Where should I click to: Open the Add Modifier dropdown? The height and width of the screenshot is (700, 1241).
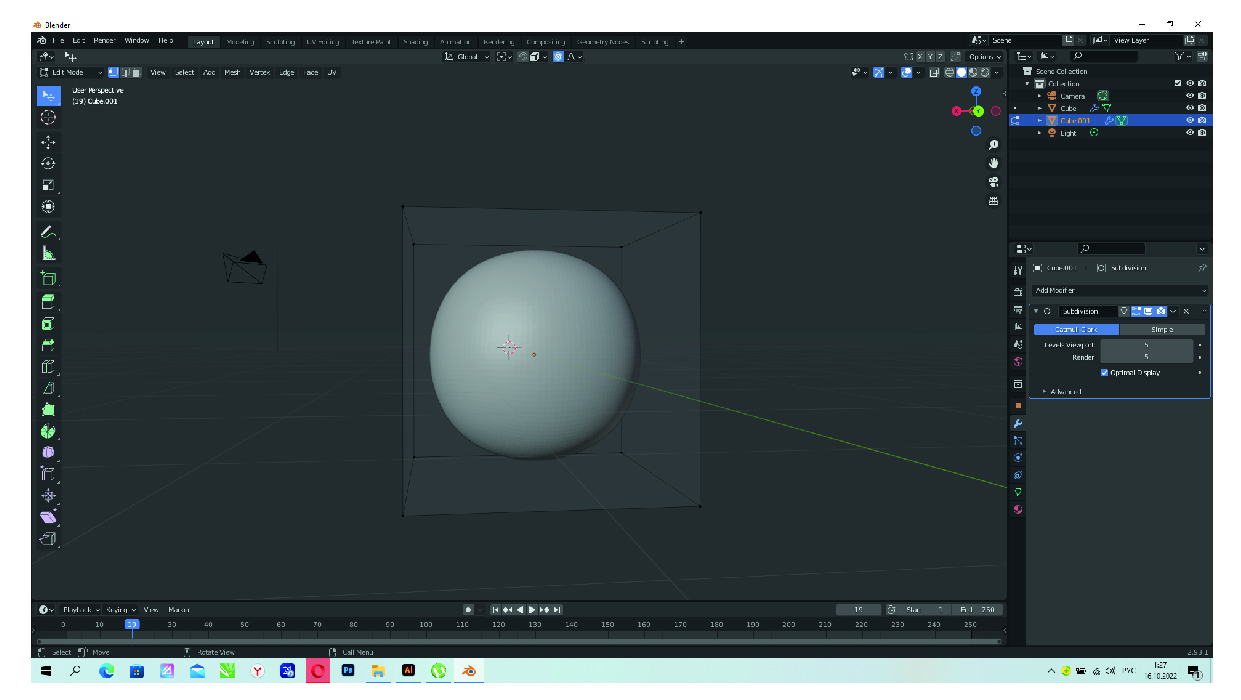point(1119,290)
